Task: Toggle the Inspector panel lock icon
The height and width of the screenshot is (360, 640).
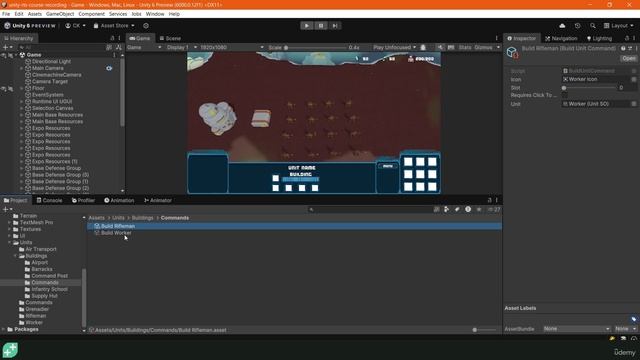Action: (x=627, y=38)
